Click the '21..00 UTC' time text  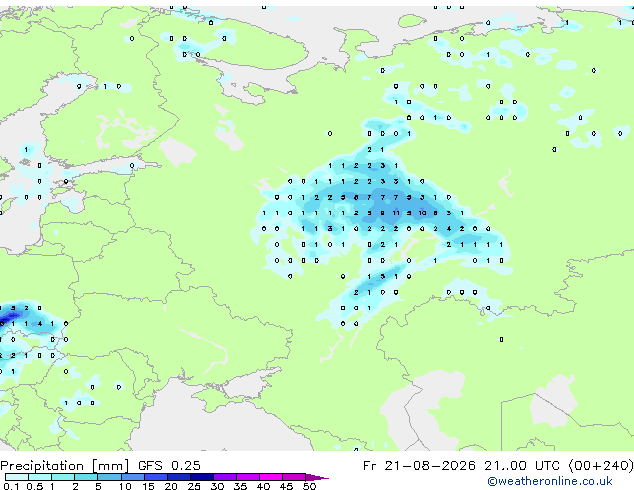coord(524,466)
